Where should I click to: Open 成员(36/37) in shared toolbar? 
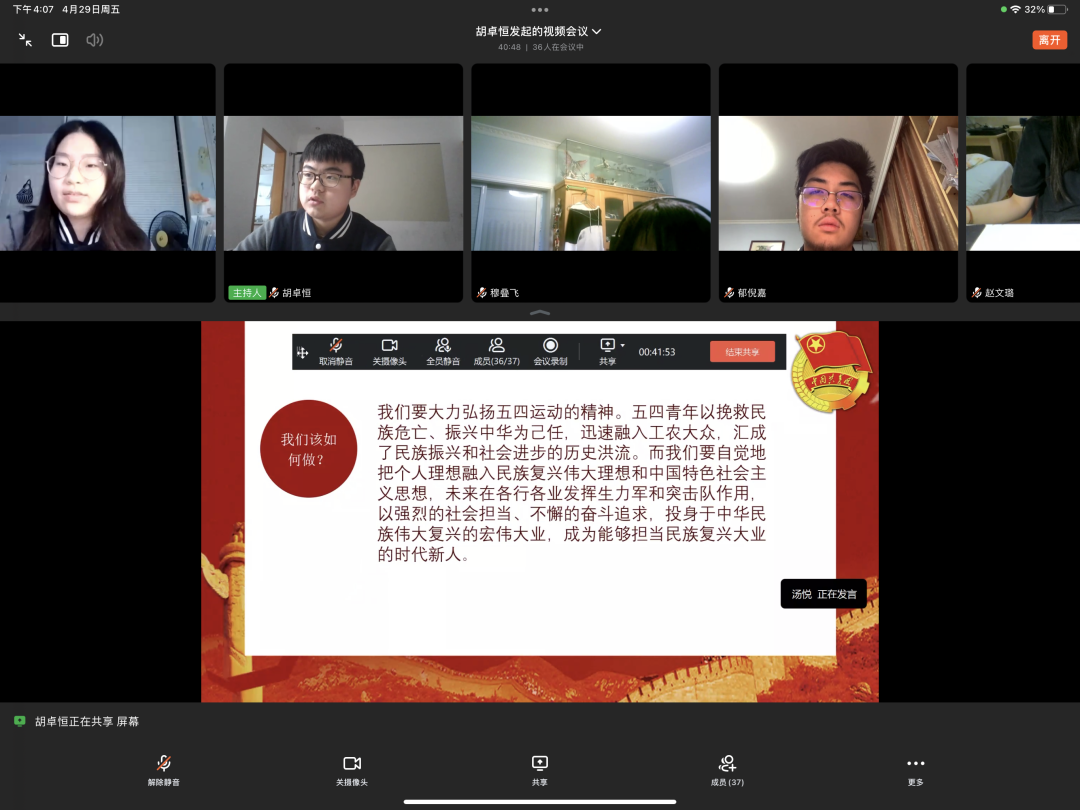(x=497, y=352)
